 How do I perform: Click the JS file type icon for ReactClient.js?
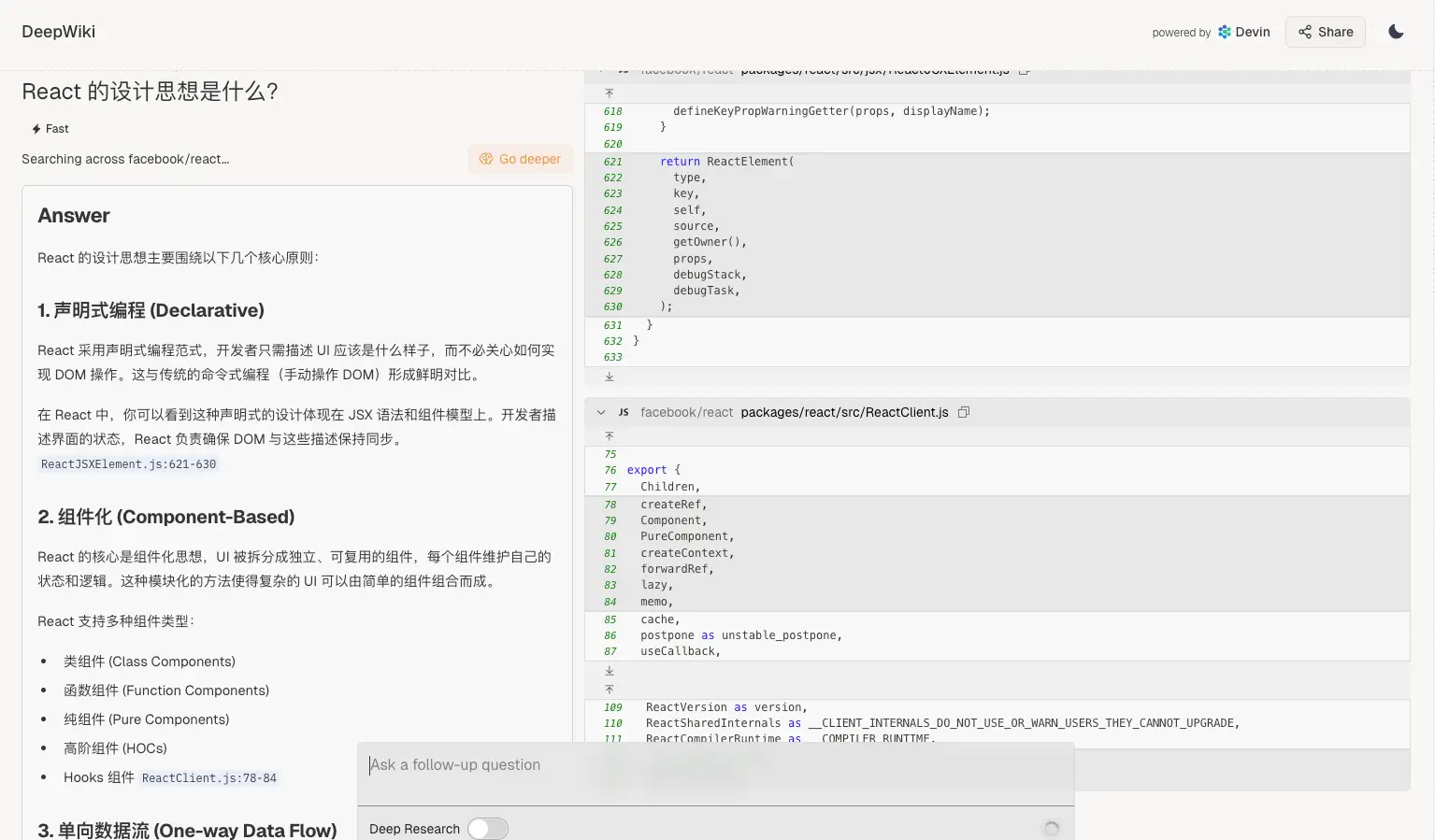[624, 412]
